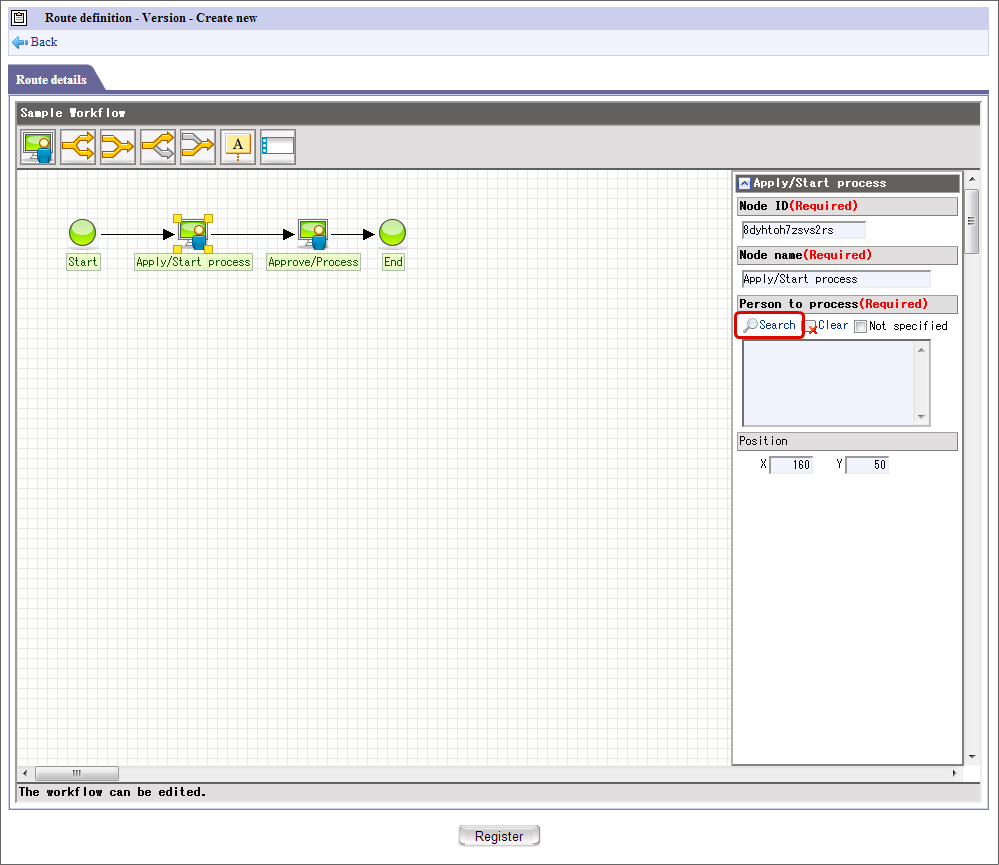Screen dimensions: 999x865
Task: Click the 'Node ID(Required)' header
Action: coord(847,206)
